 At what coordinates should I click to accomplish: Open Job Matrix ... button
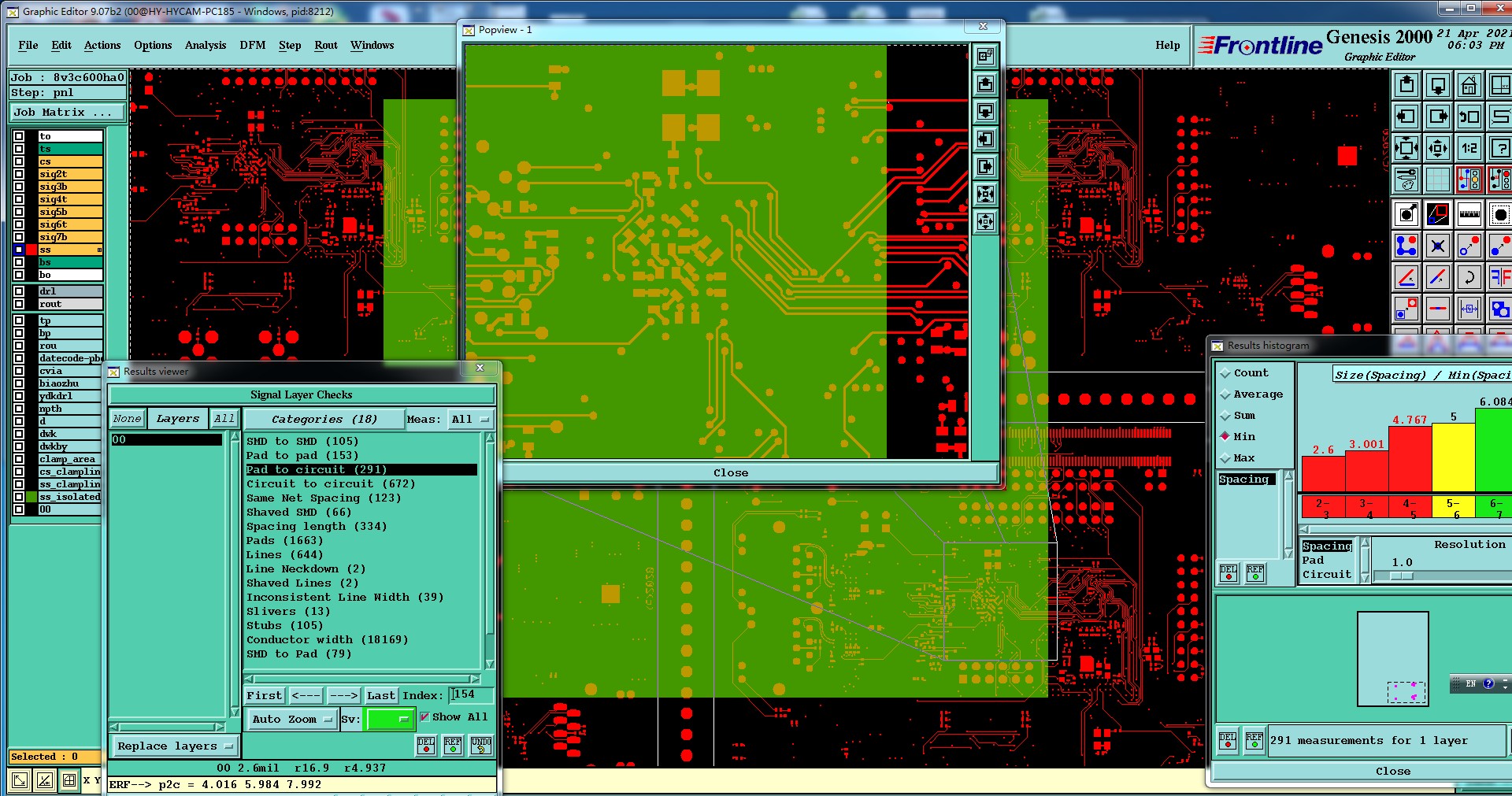pos(68,113)
